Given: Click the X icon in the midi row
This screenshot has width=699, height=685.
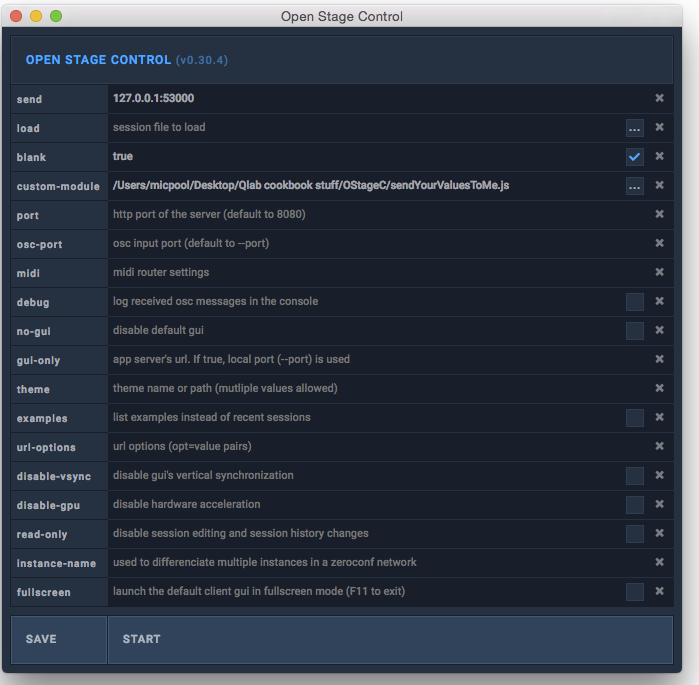Looking at the screenshot, I should pos(659,272).
